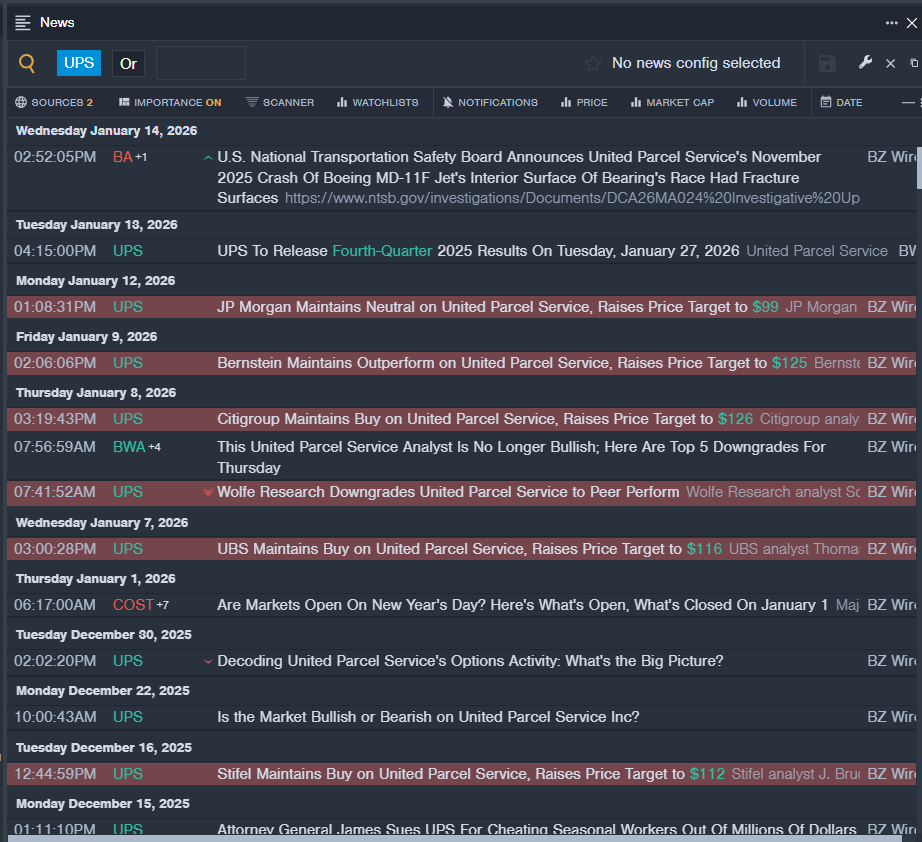Open news settings with the wrench icon
922x842 pixels.
click(865, 62)
